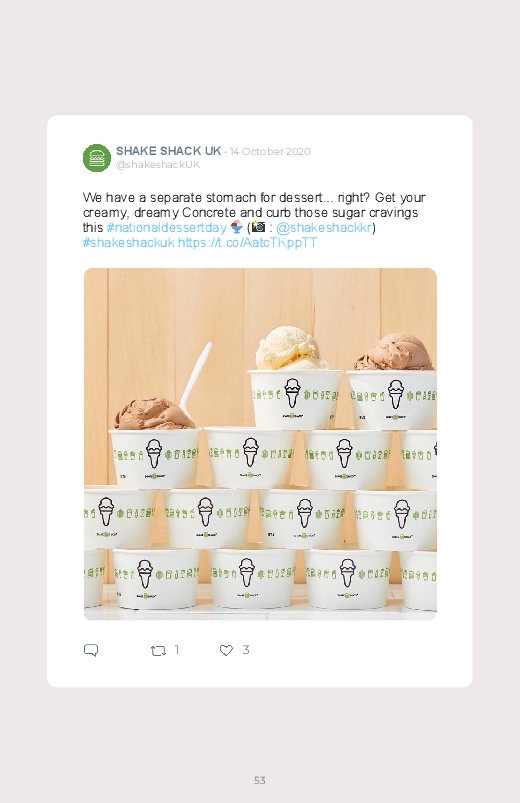Open the ice cream cups photo
520x803 pixels.
260,444
